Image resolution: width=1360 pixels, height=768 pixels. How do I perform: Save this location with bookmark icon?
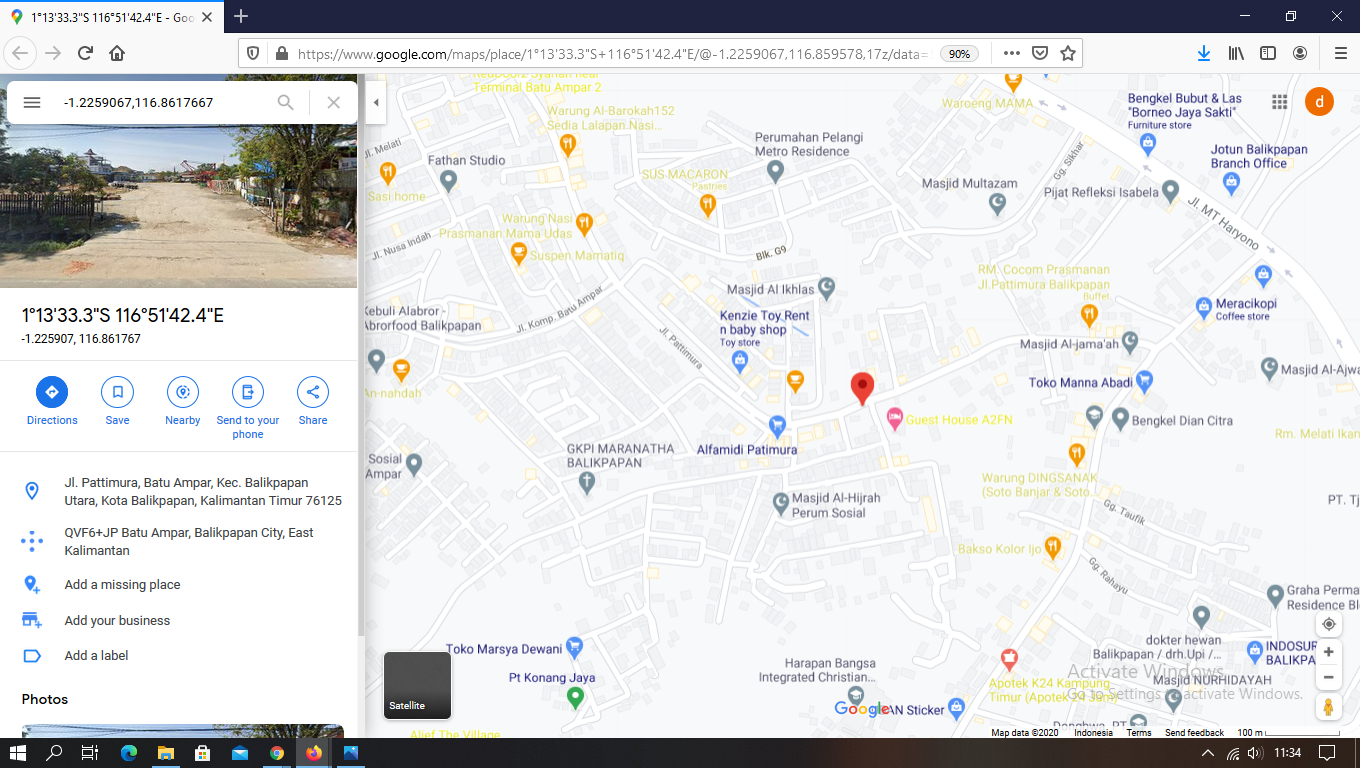[117, 392]
